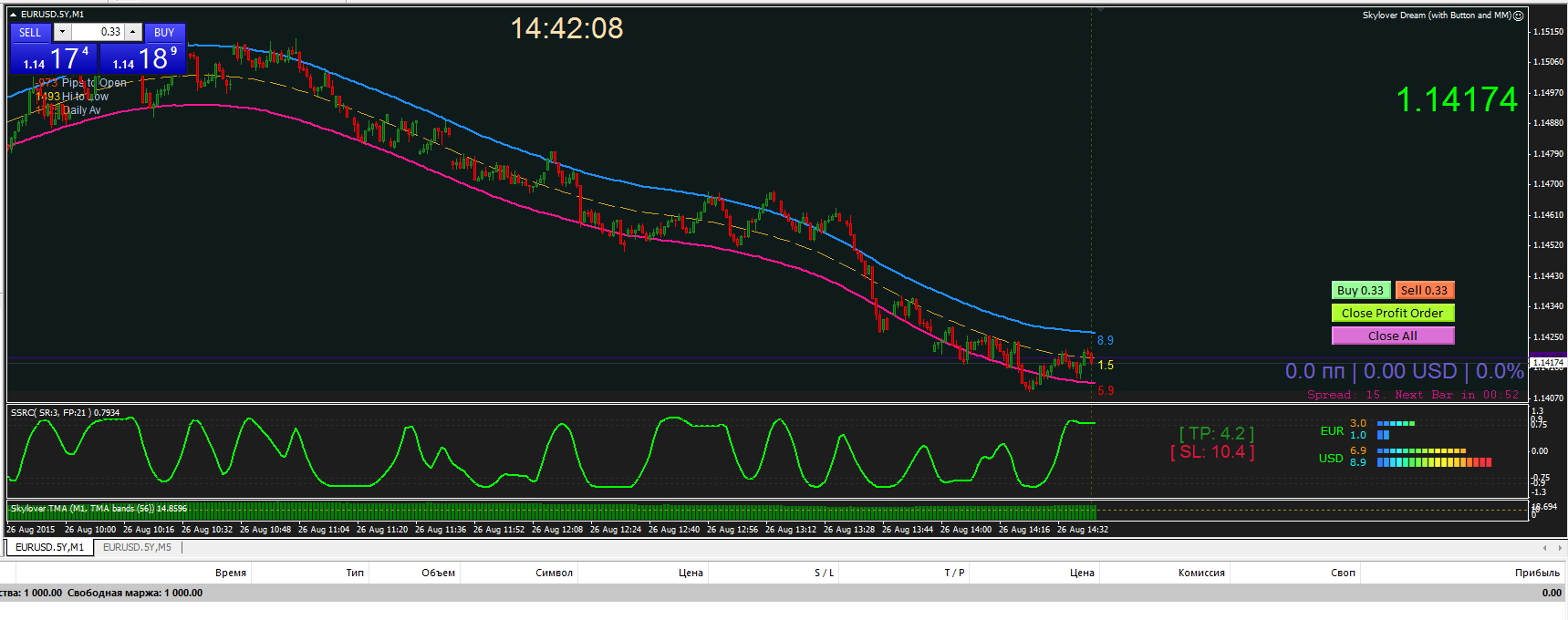
Task: Click the red 5.9 band value label
Action: (x=1106, y=391)
